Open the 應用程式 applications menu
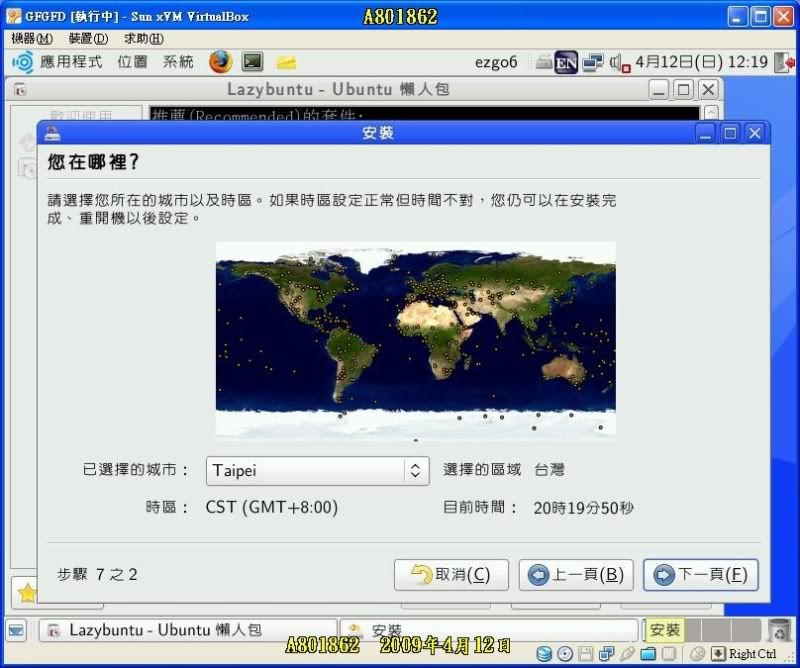 71,62
